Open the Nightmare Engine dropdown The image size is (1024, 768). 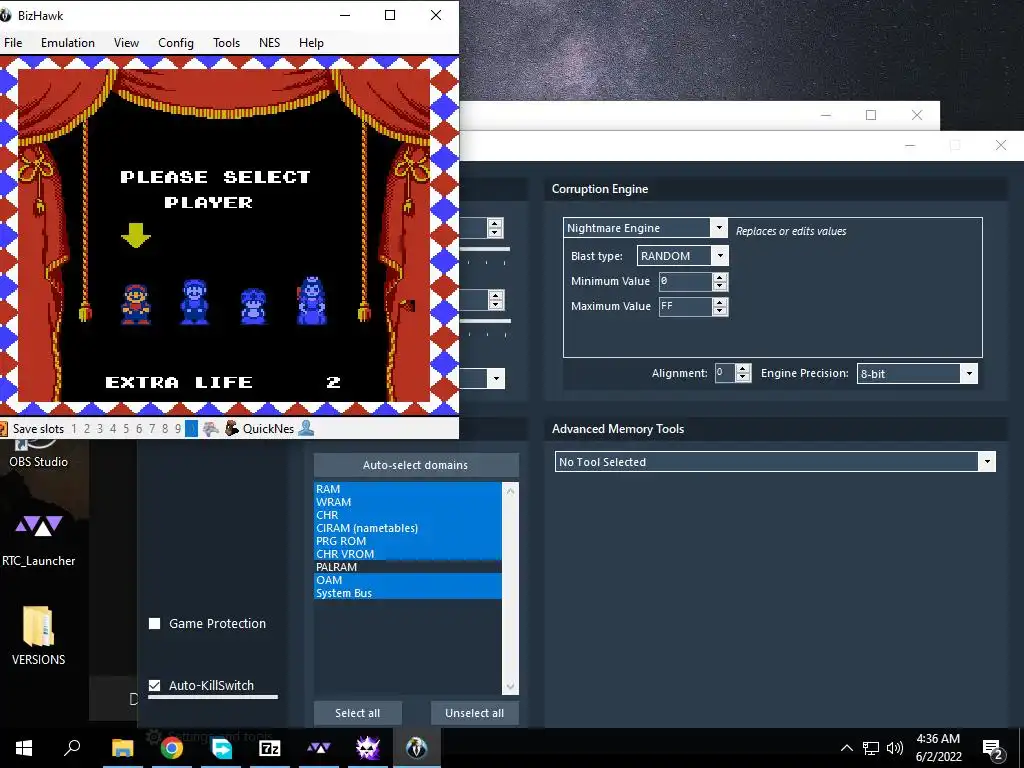pyautogui.click(x=718, y=227)
